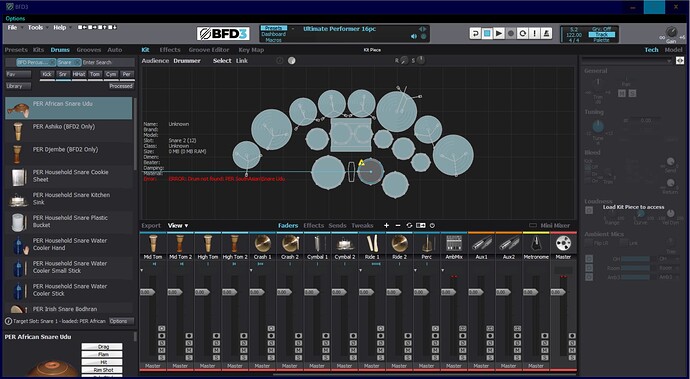The width and height of the screenshot is (690, 379).
Task: Open the Tech panel selection dropdown
Action: (627, 61)
